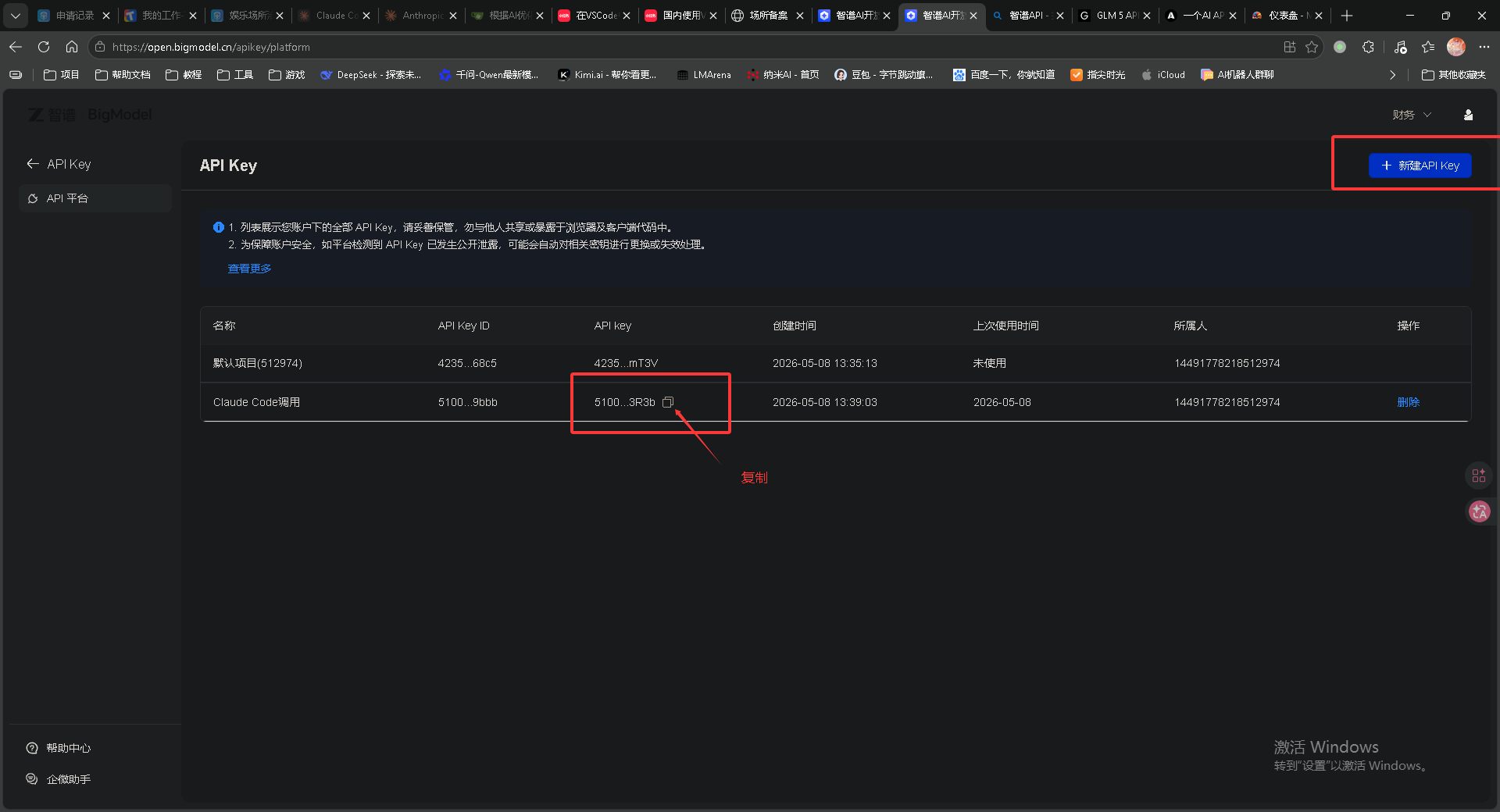Click the split screen icon in address bar
1500x812 pixels.
pos(1289,47)
